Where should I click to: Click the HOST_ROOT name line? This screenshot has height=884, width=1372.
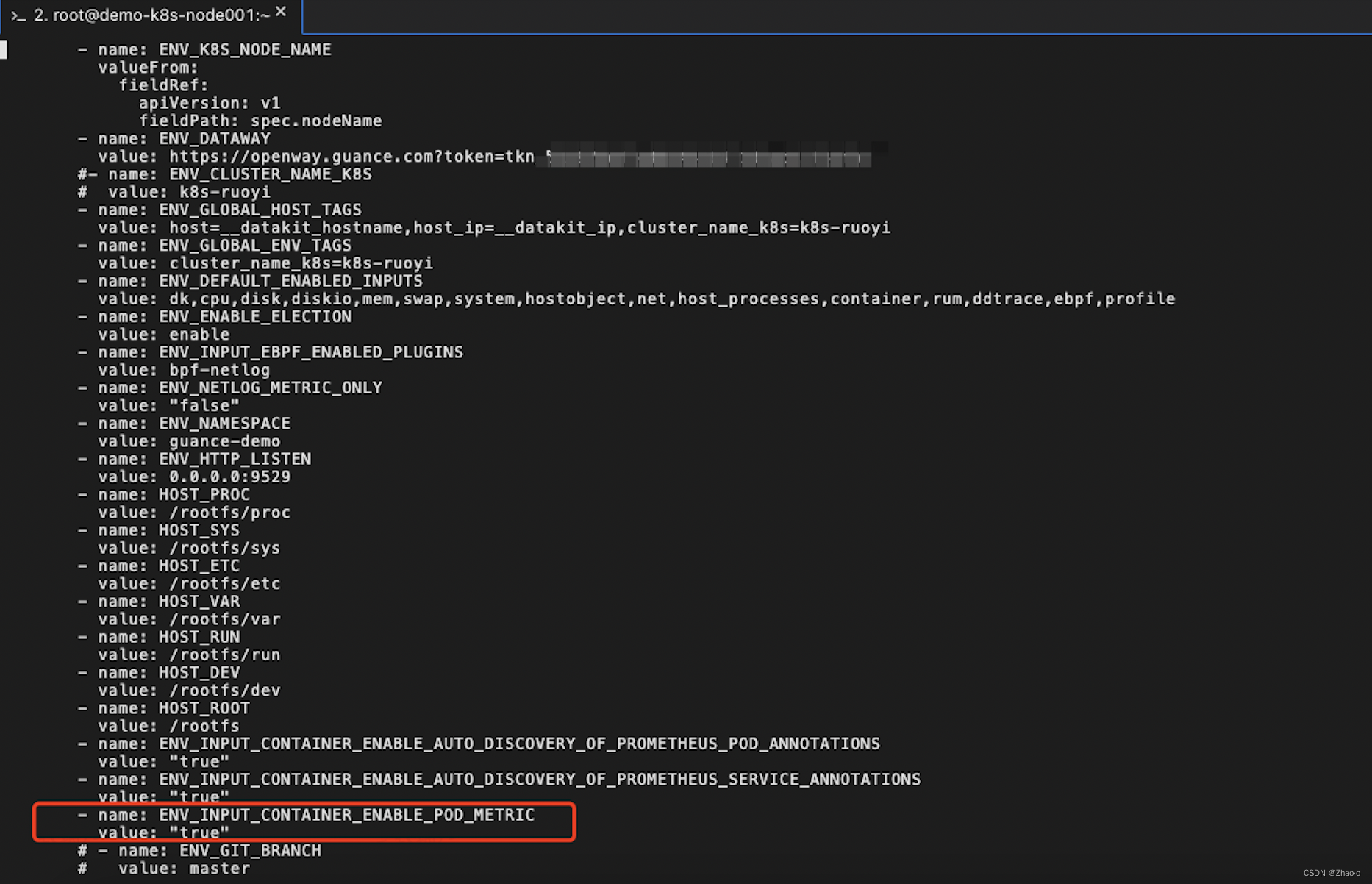click(164, 708)
